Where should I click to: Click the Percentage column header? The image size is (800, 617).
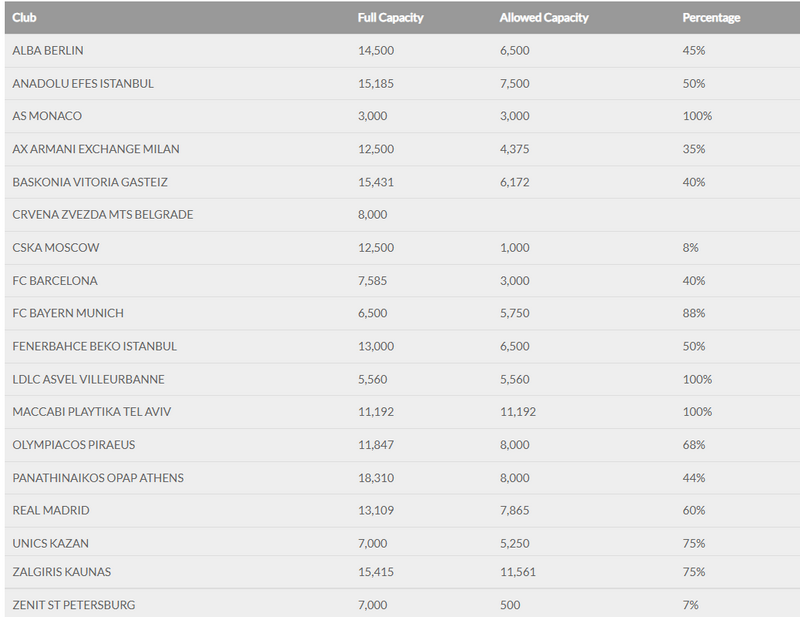pos(711,18)
